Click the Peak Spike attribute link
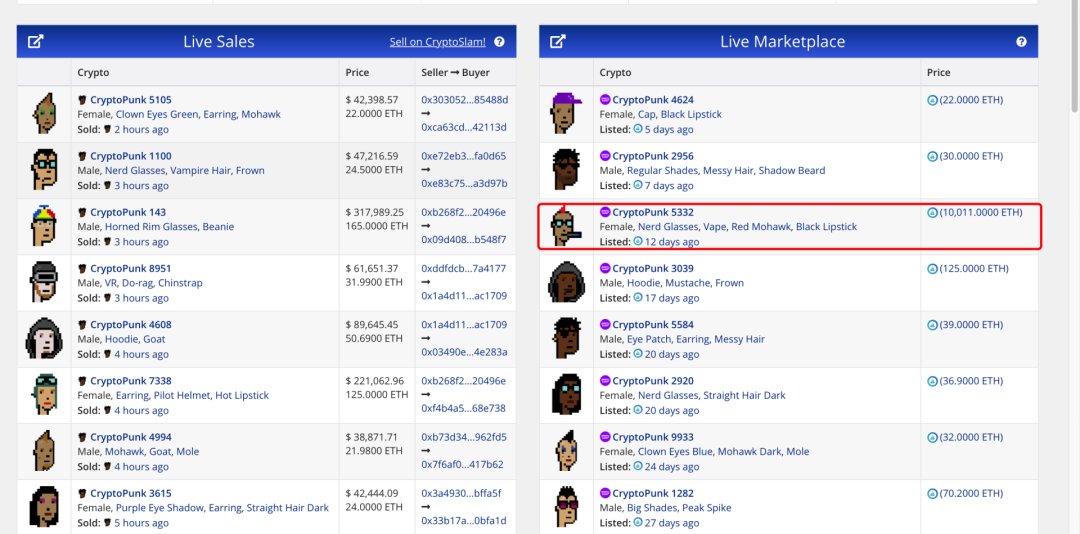The image size is (1080, 534). (707, 508)
